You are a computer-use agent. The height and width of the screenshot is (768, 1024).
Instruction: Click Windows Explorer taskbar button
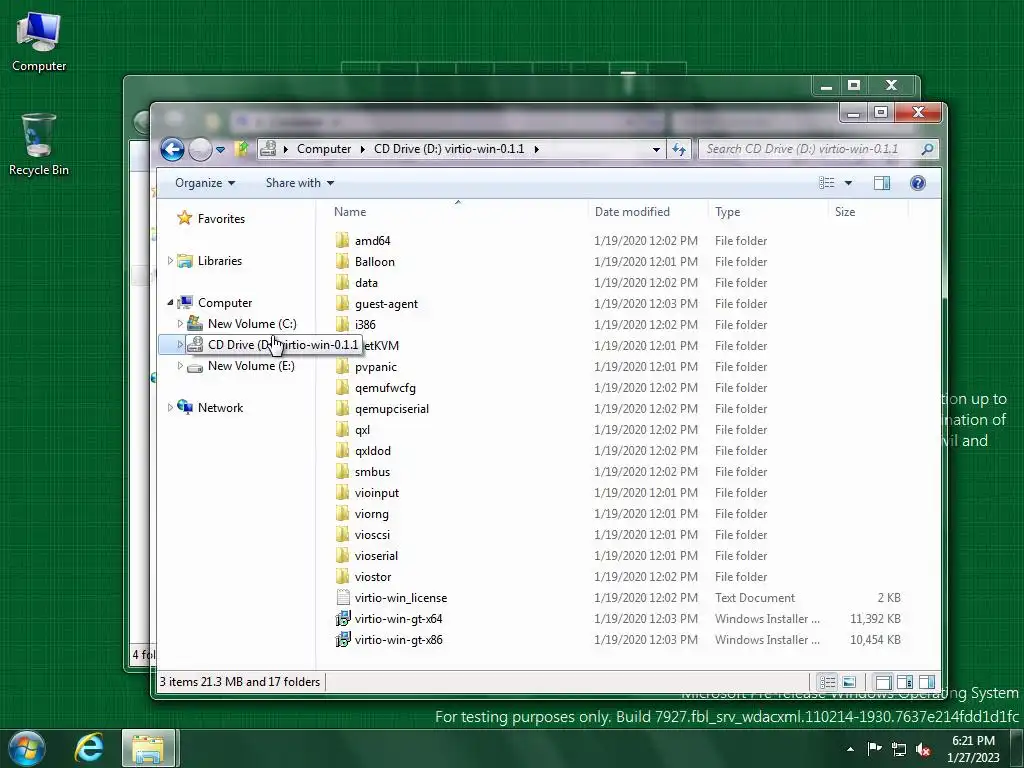(x=148, y=748)
